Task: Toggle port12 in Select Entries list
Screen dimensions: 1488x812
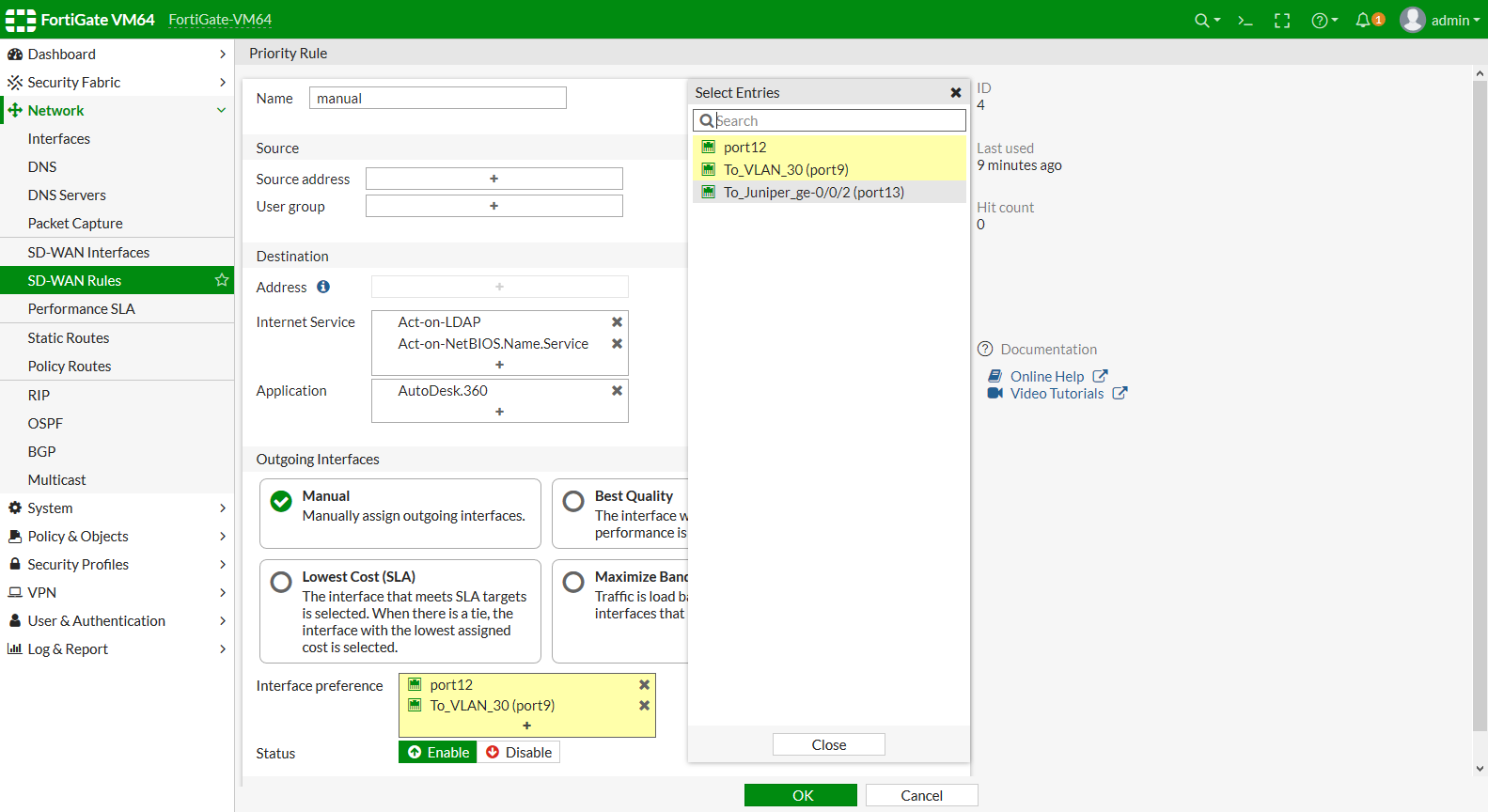Action: (829, 147)
